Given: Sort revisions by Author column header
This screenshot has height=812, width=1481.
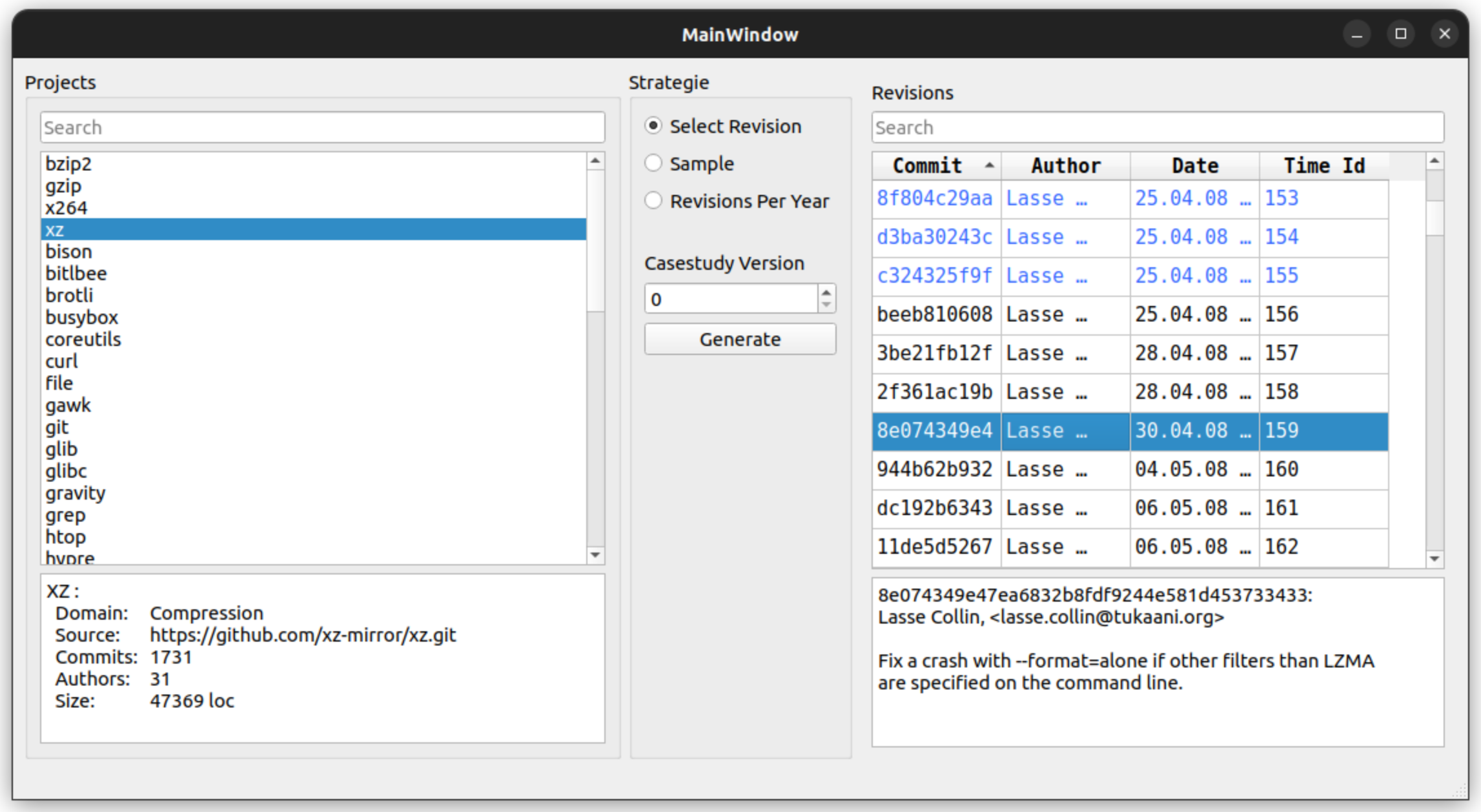Looking at the screenshot, I should [1066, 166].
